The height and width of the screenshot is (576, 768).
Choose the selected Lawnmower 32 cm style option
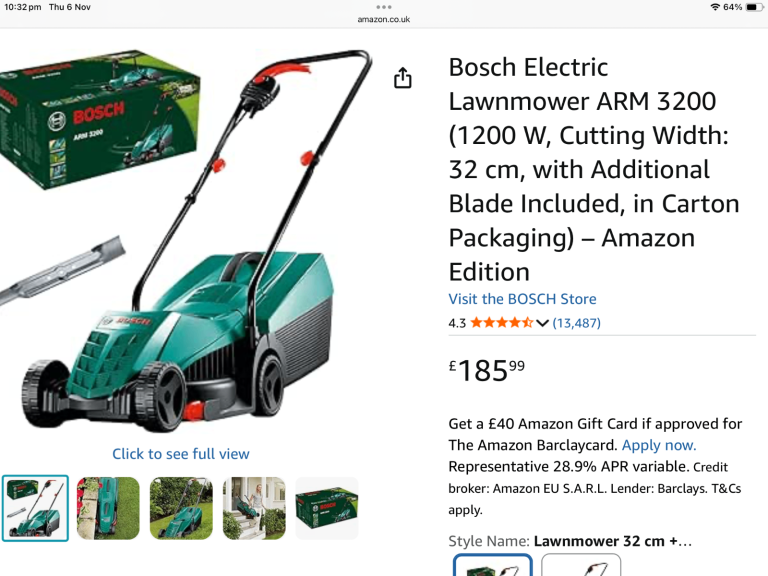click(493, 565)
